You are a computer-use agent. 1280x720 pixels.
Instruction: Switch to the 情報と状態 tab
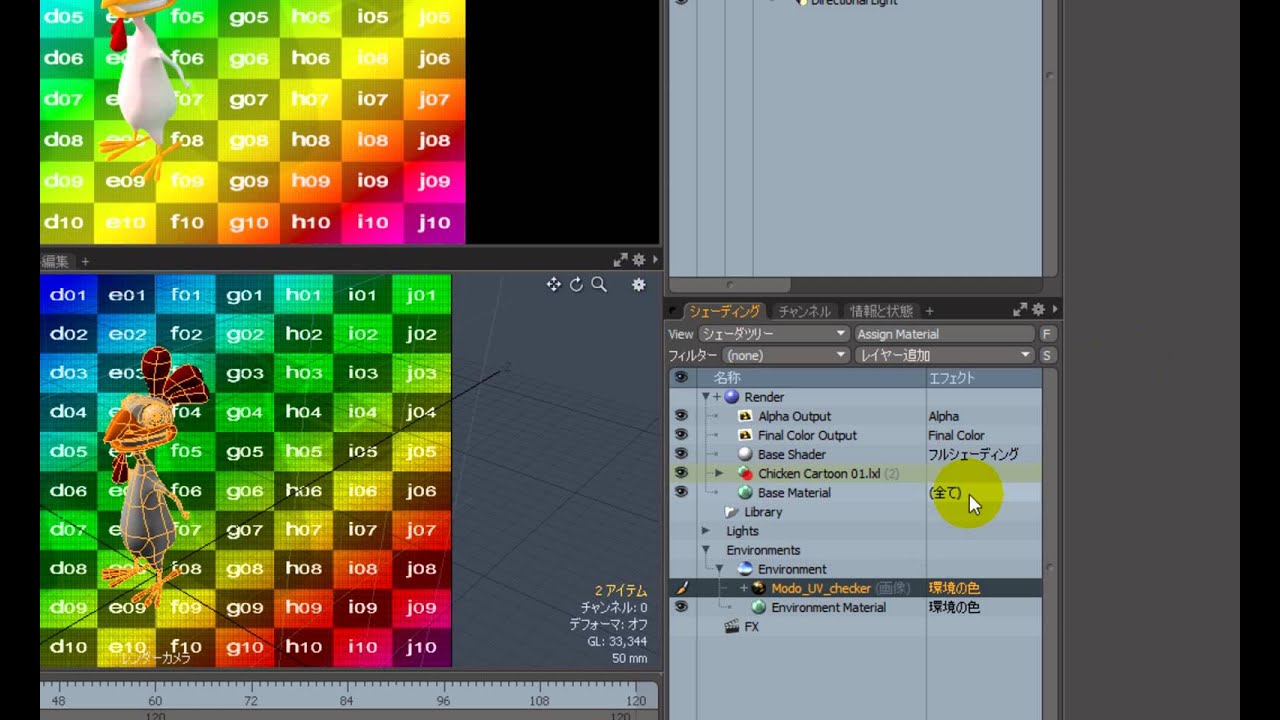881,311
